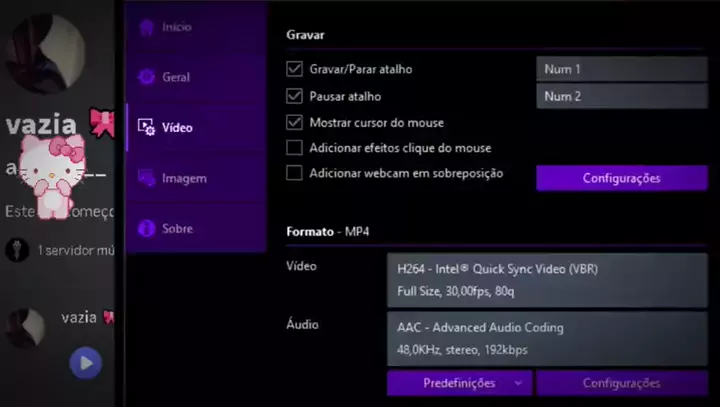Toggle the Pausar atalho checkbox
720x407 pixels.
[x=294, y=96]
